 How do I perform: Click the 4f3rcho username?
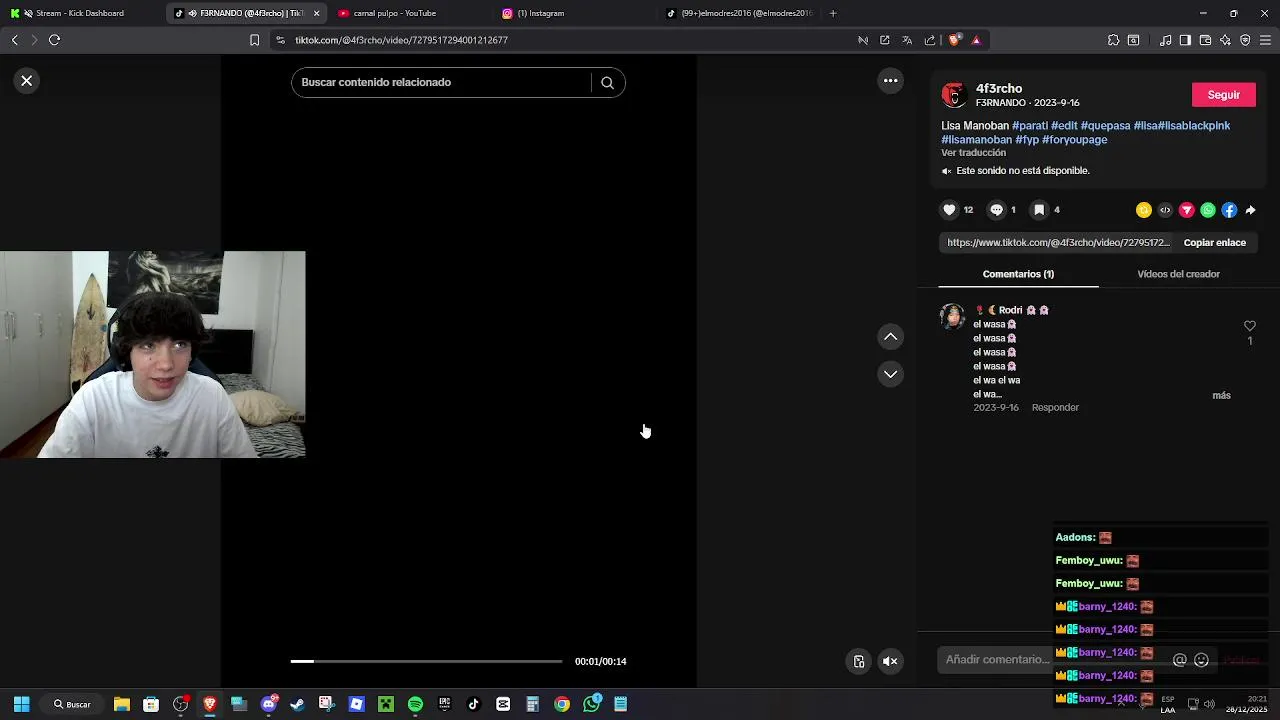pos(999,89)
